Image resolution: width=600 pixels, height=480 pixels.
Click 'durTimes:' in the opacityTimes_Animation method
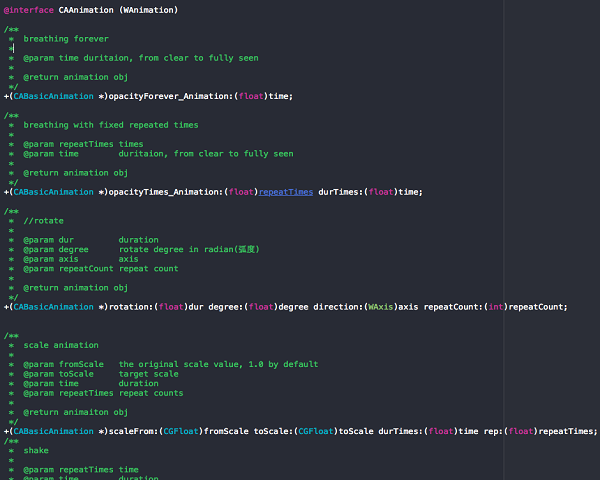click(x=341, y=192)
